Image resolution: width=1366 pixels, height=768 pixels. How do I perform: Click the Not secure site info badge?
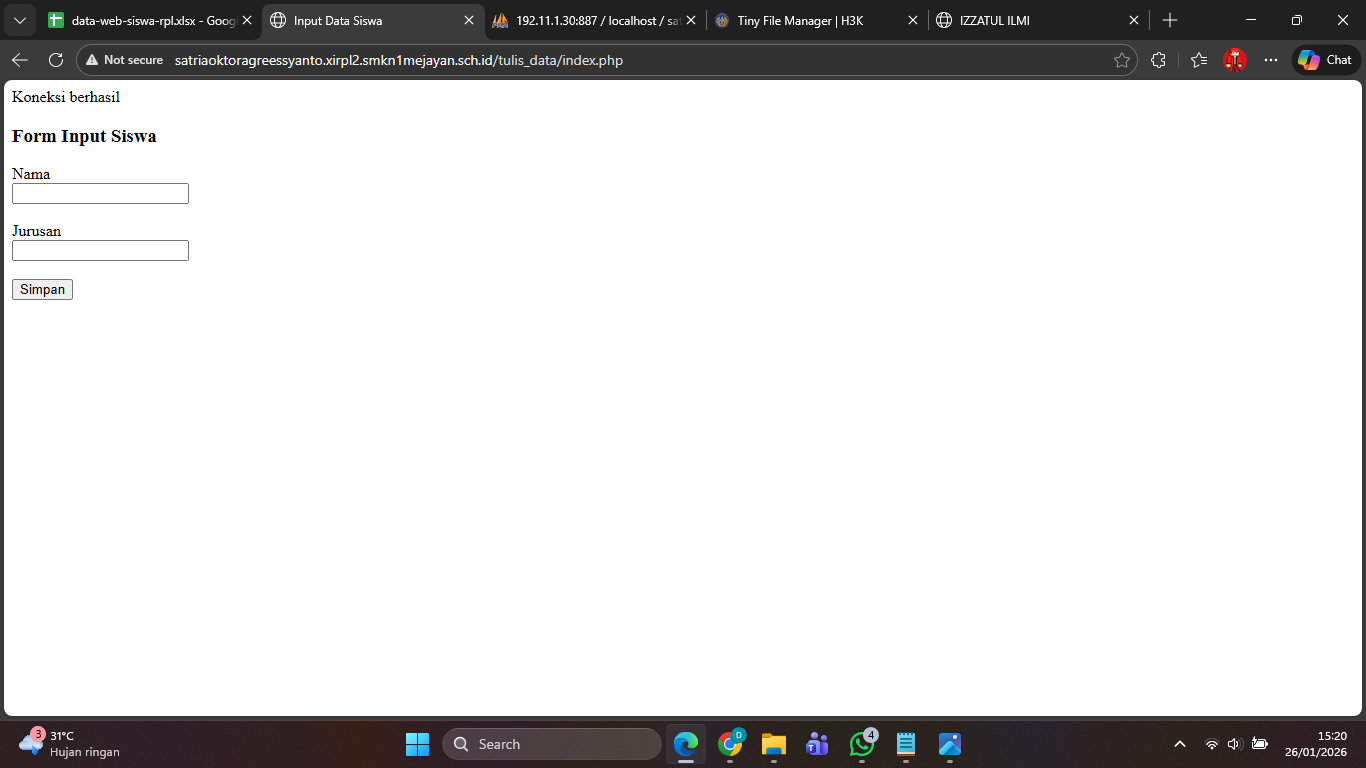tap(124, 60)
